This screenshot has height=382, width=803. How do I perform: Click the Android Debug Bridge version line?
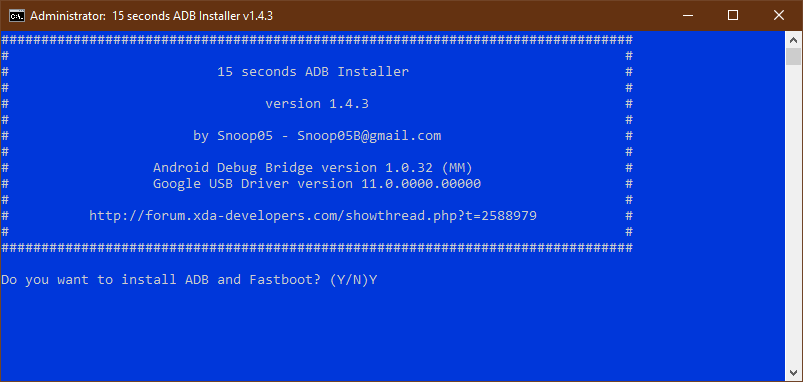coord(313,167)
